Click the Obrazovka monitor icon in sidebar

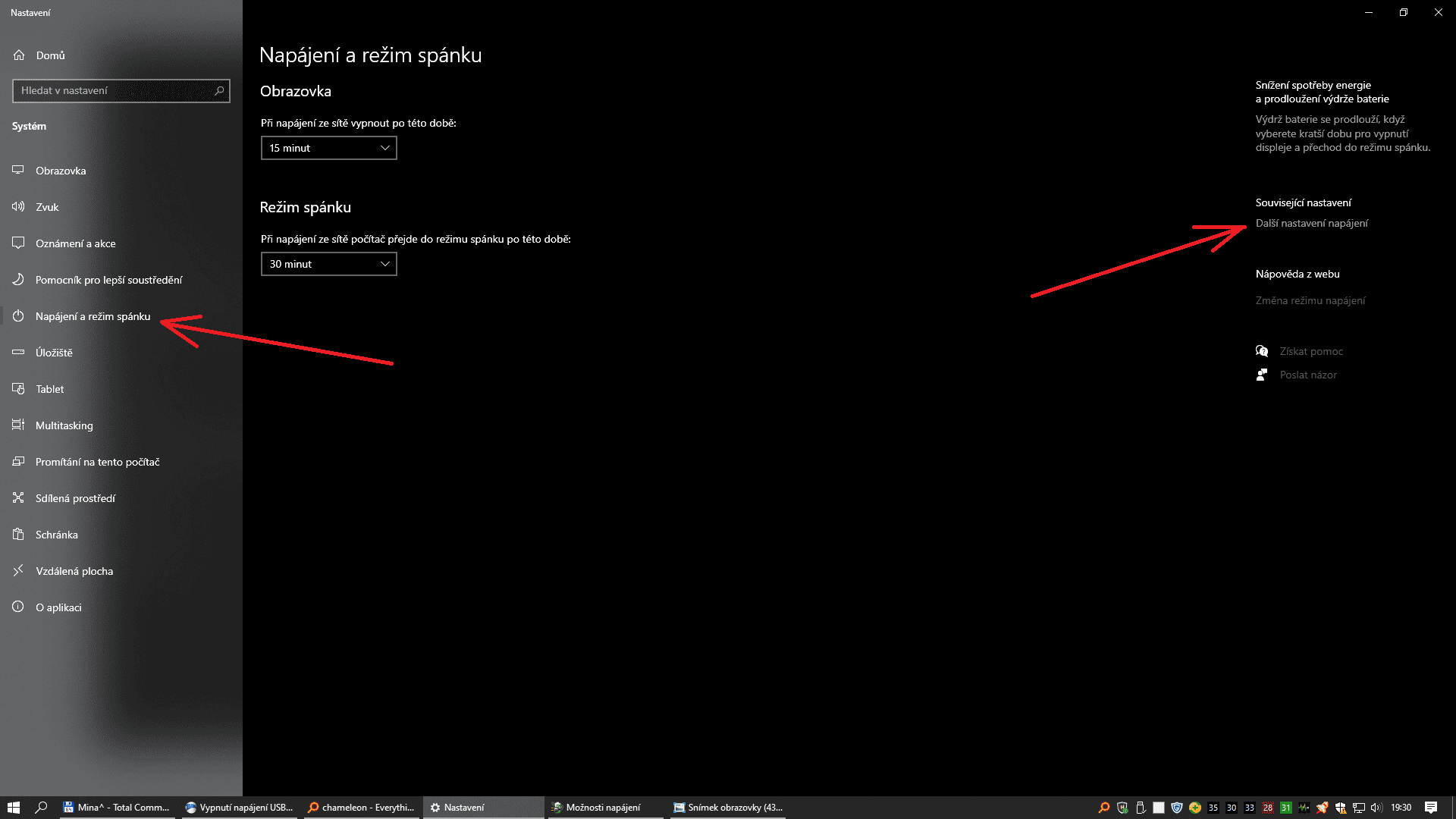[18, 171]
